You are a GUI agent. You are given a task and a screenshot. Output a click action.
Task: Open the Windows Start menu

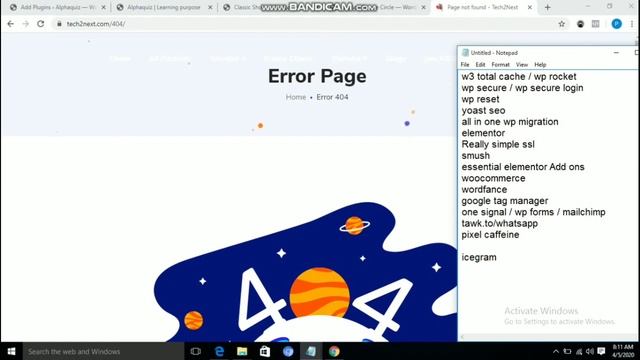coord(11,351)
